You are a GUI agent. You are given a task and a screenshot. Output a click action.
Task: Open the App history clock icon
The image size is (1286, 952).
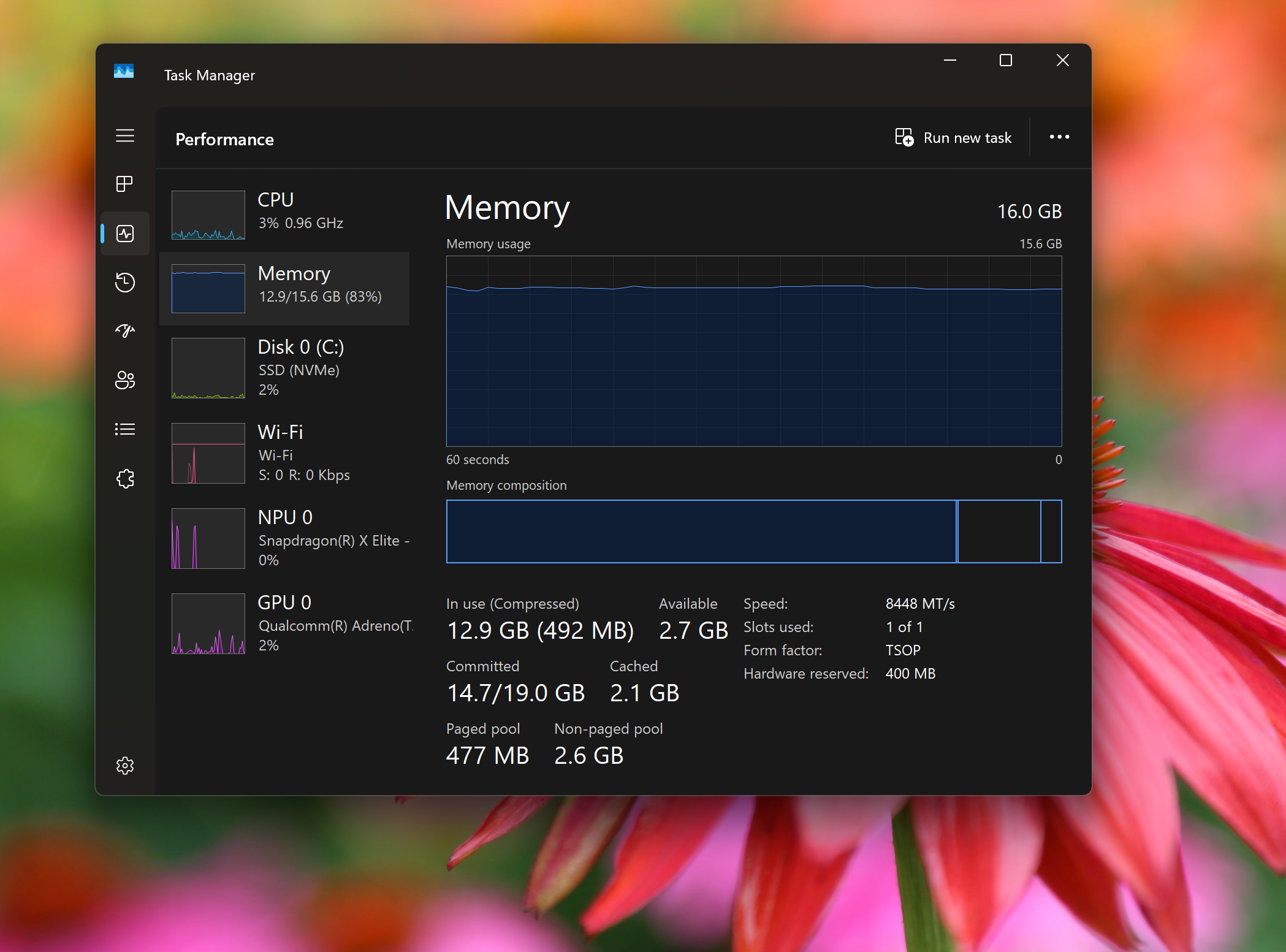pyautogui.click(x=125, y=282)
